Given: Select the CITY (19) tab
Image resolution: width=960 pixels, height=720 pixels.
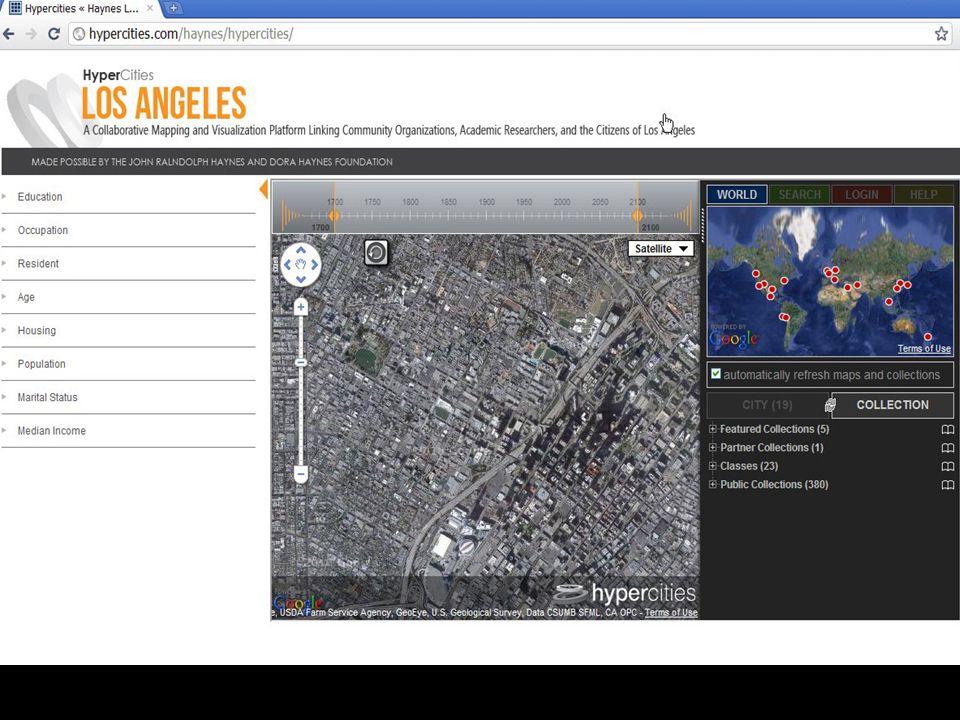Looking at the screenshot, I should pos(767,405).
